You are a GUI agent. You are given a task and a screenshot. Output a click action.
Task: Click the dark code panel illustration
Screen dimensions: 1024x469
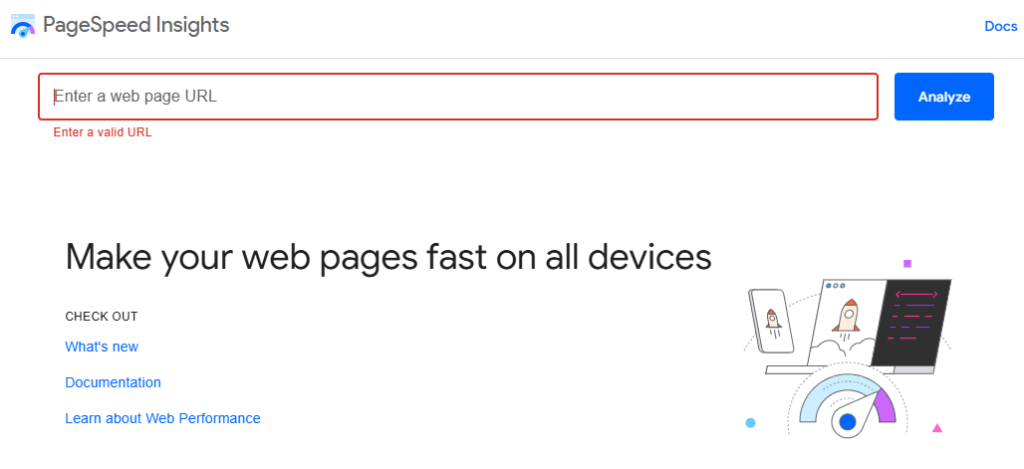(912, 323)
